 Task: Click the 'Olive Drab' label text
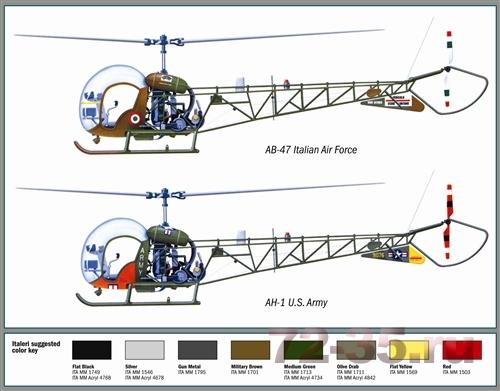pos(348,366)
